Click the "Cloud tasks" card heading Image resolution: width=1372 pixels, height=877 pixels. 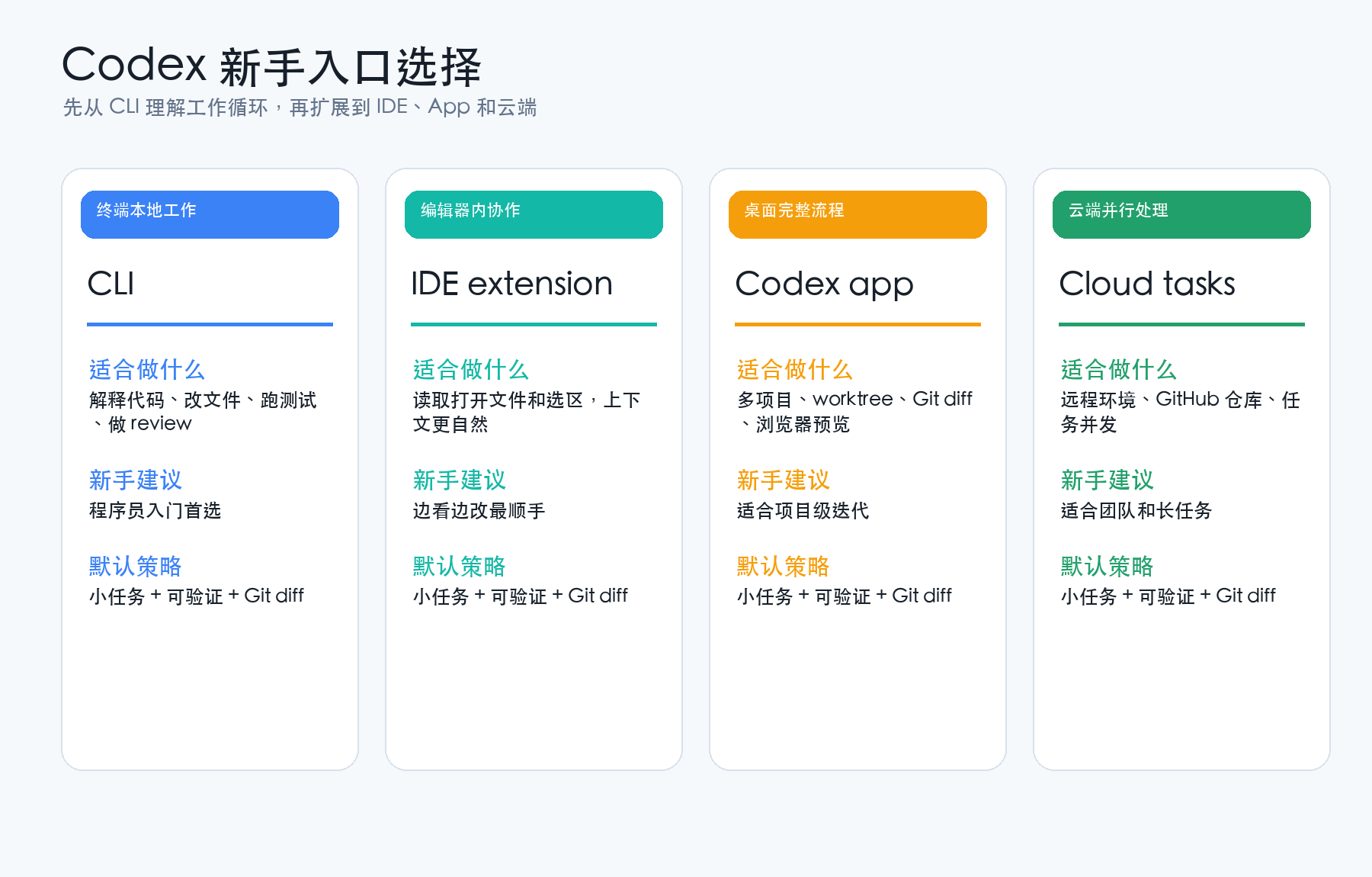point(1147,284)
